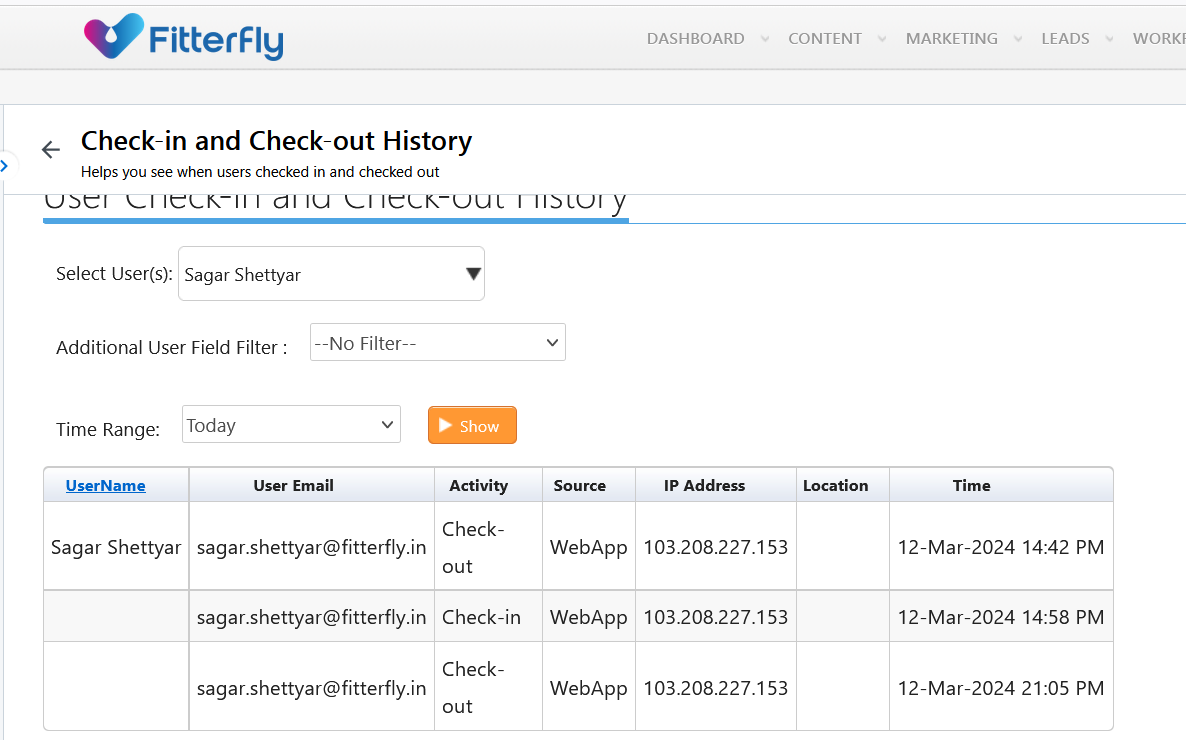Open the Time Range dropdown
The image size is (1186, 740).
[291, 425]
